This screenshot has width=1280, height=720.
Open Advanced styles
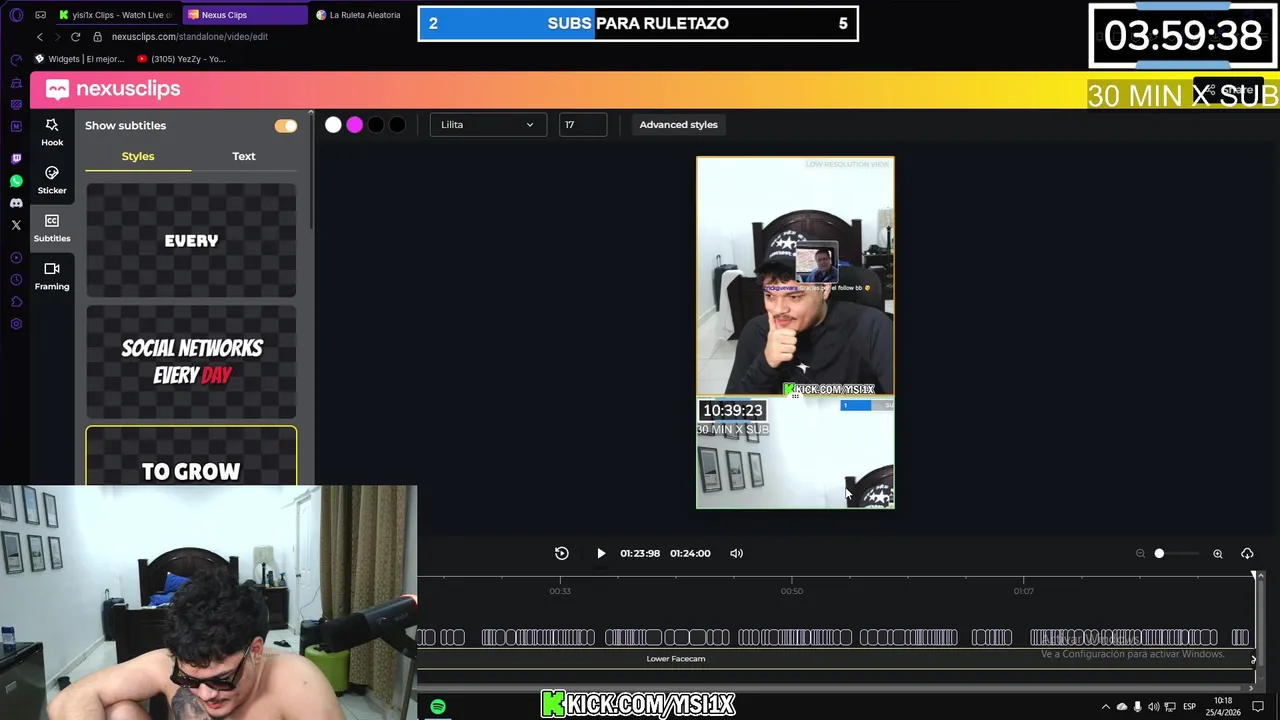click(678, 125)
